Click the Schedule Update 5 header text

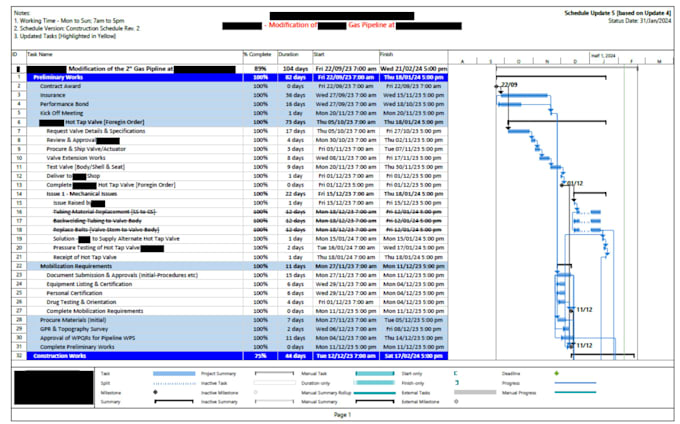(618, 13)
